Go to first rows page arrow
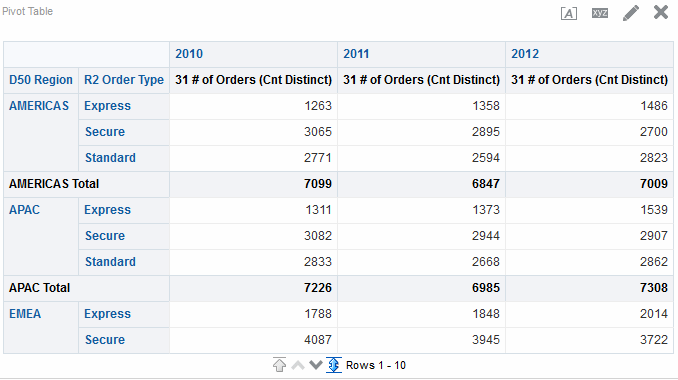678x380 pixels. pyautogui.click(x=279, y=365)
